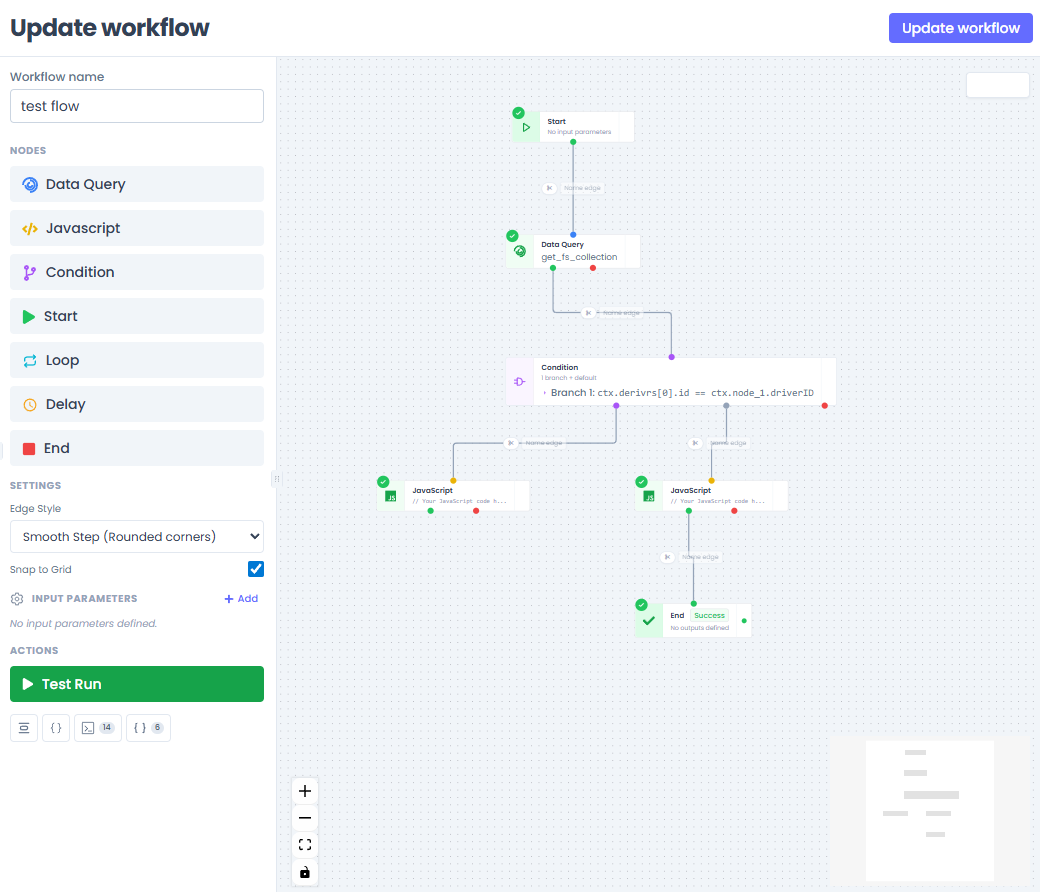1040x892 pixels.
Task: Open the terminal logs panel showing 14
Action: click(97, 727)
